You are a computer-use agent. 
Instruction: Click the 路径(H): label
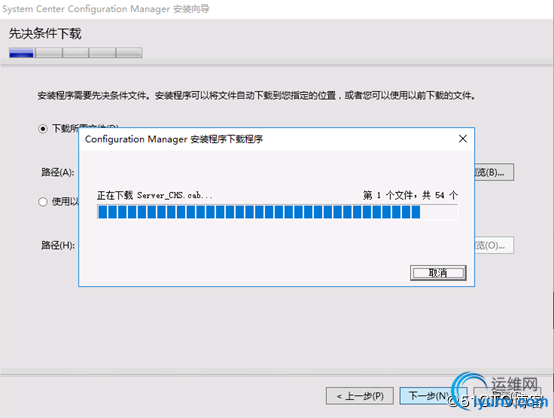tap(58, 245)
